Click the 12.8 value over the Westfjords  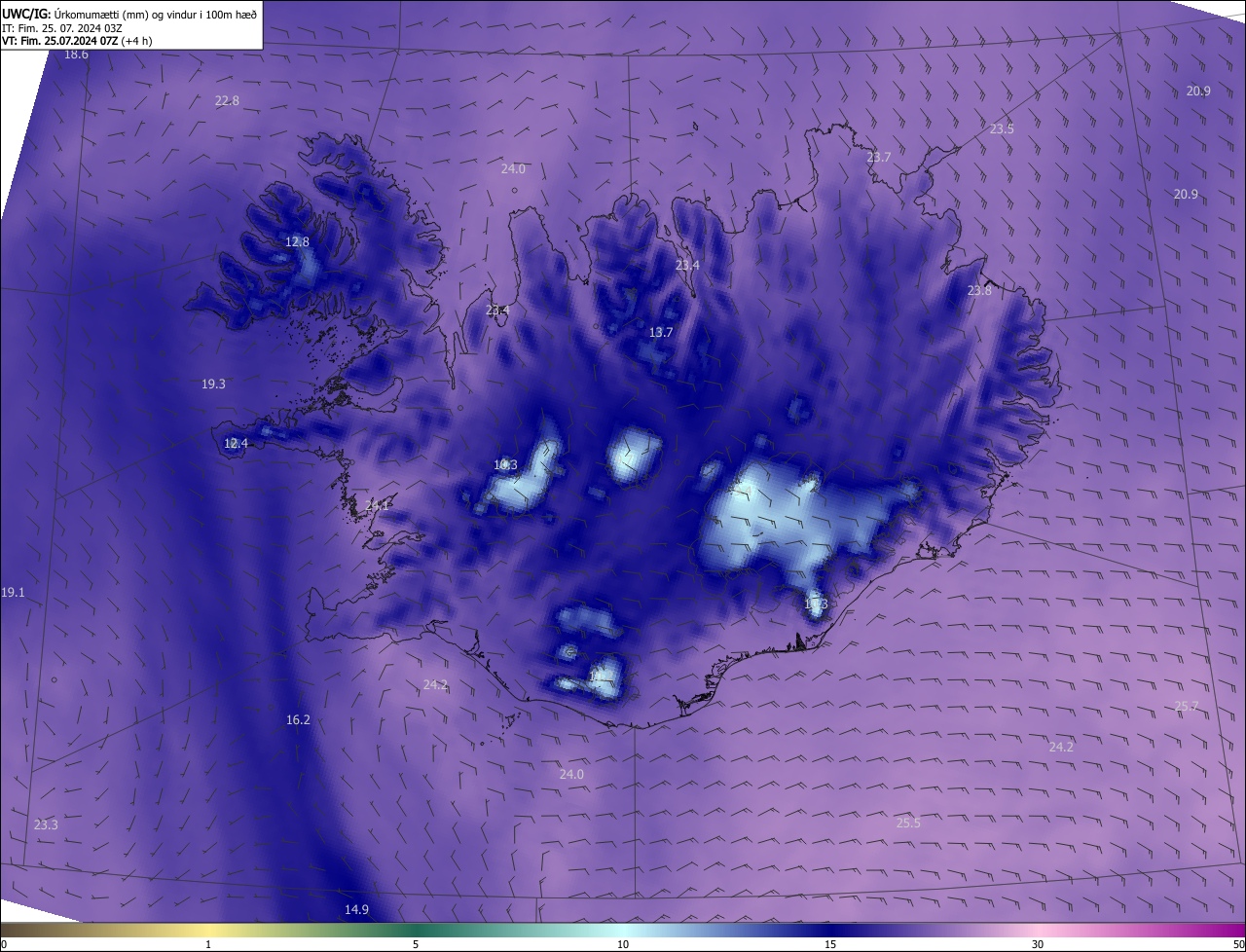coord(297,241)
